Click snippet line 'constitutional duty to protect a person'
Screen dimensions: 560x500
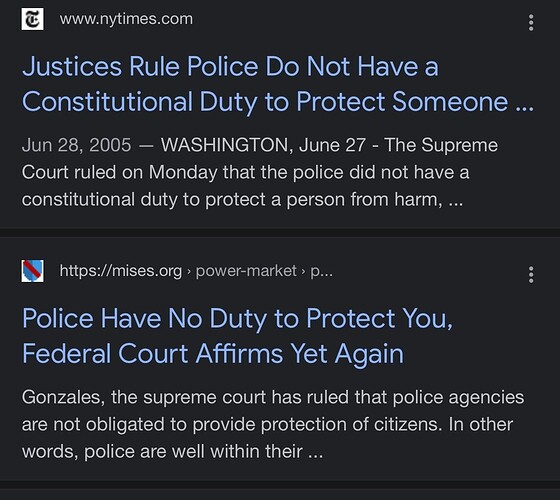click(242, 199)
